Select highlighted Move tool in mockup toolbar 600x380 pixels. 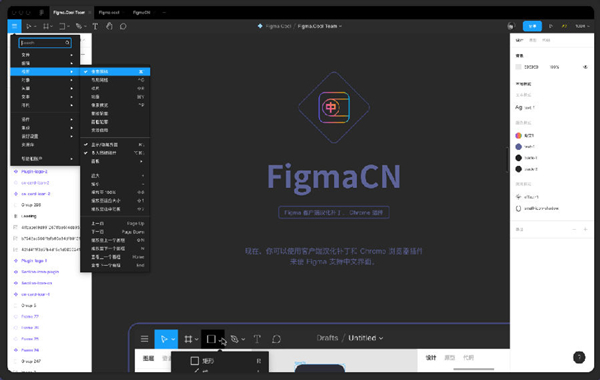click(166, 339)
